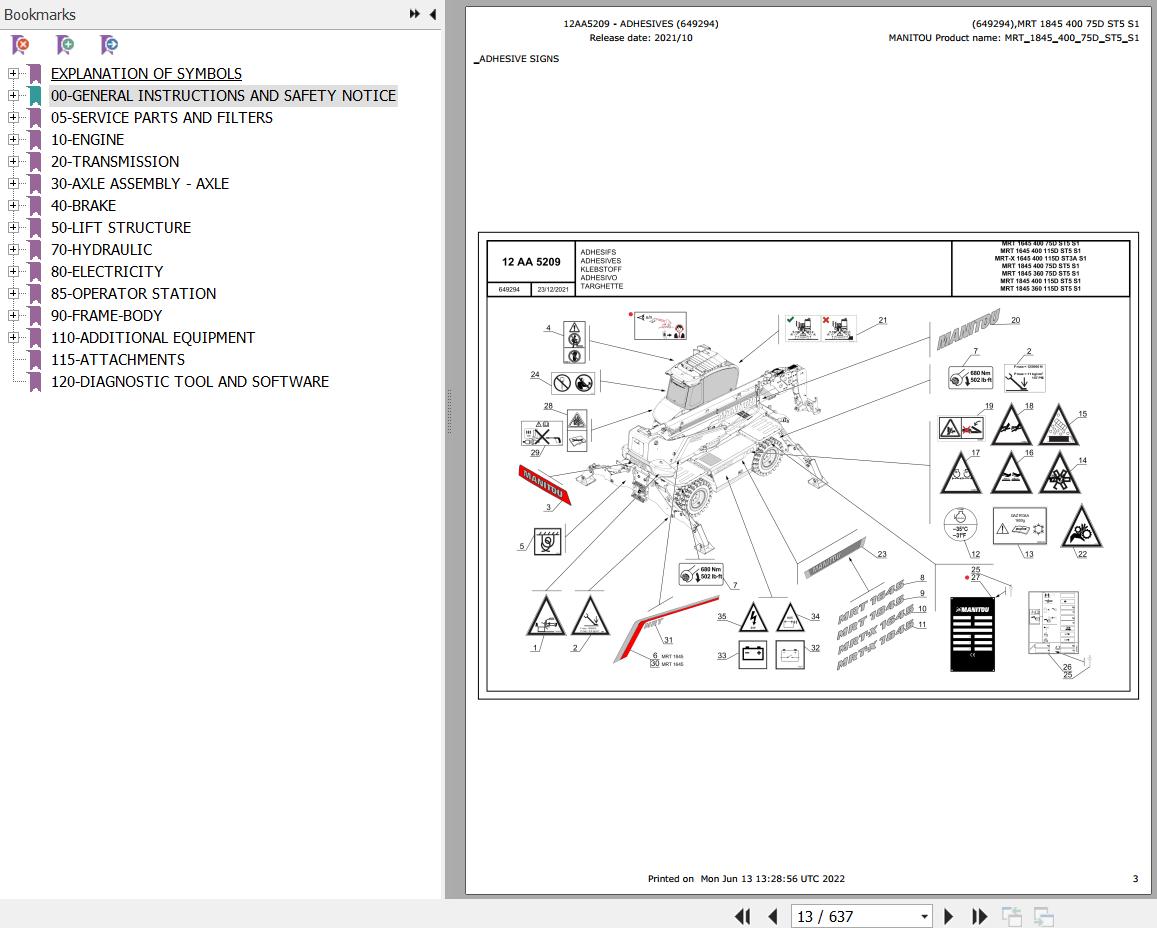Screen dimensions: 1157x928
Task: Open the 70-HYDRAULIC bookmark
Action: coord(102,250)
